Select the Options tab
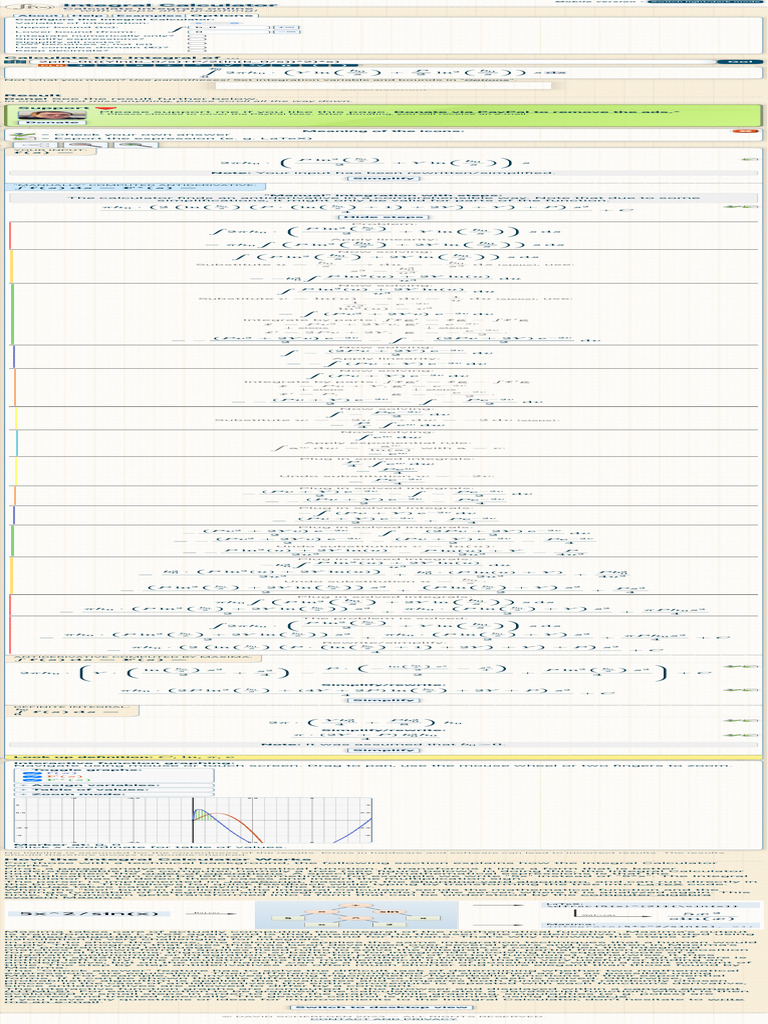This screenshot has height=1024, width=768. pyautogui.click(x=222, y=16)
